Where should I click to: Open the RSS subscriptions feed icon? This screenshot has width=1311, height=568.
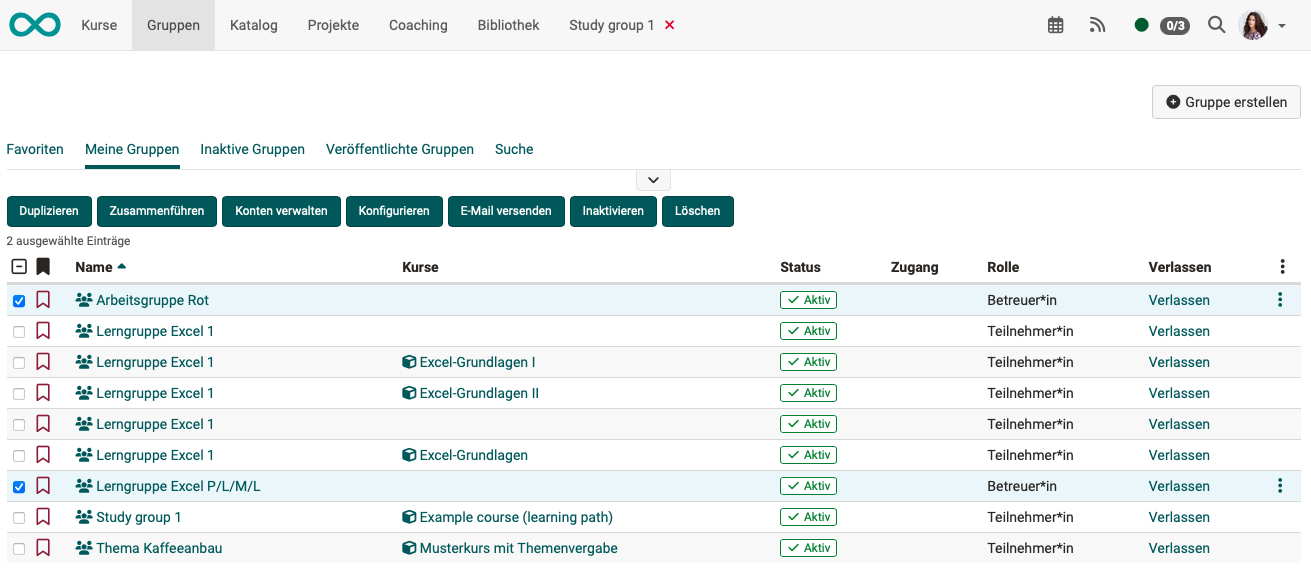point(1098,25)
